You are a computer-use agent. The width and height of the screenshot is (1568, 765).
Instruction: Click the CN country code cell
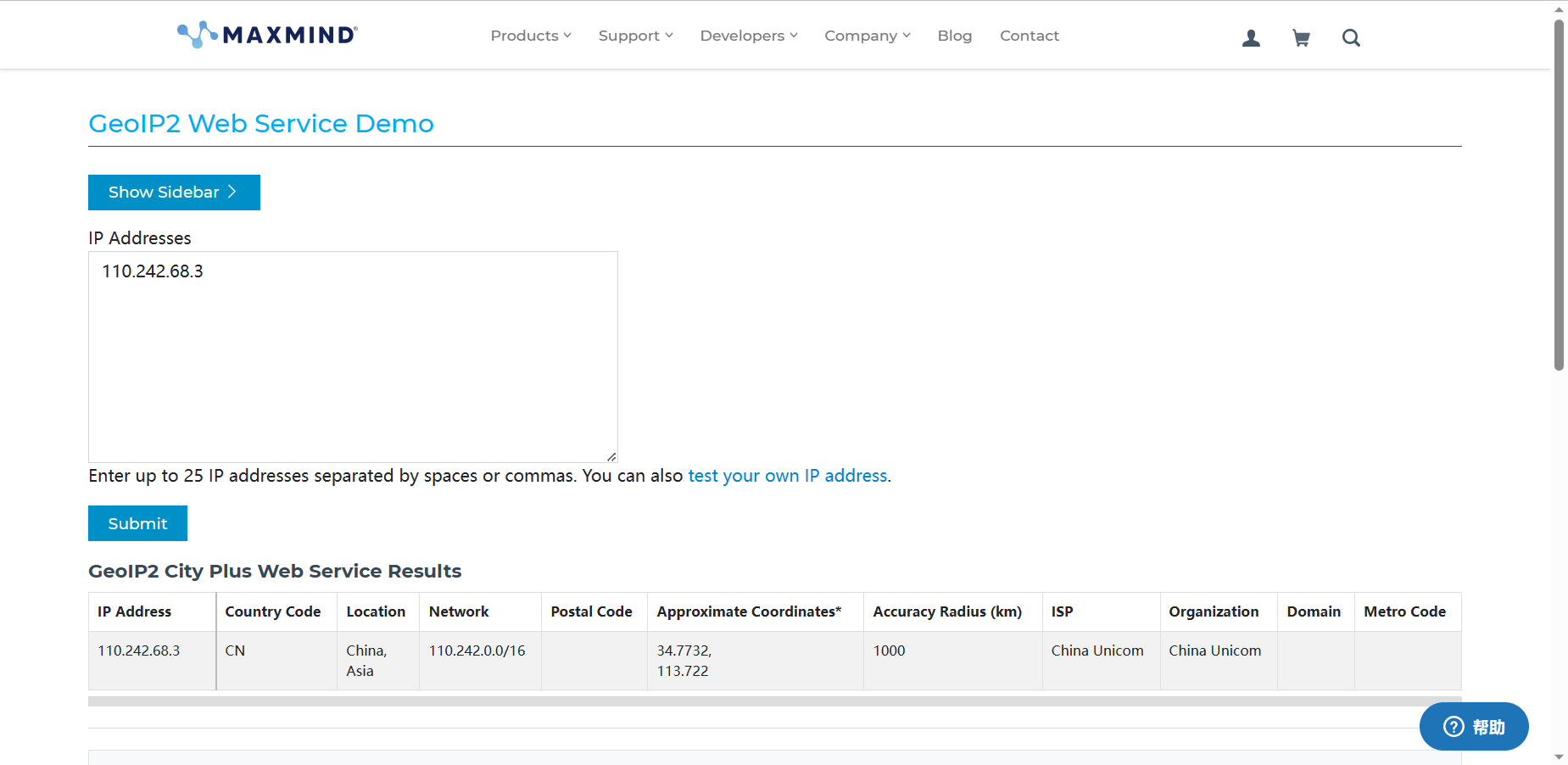(x=276, y=661)
